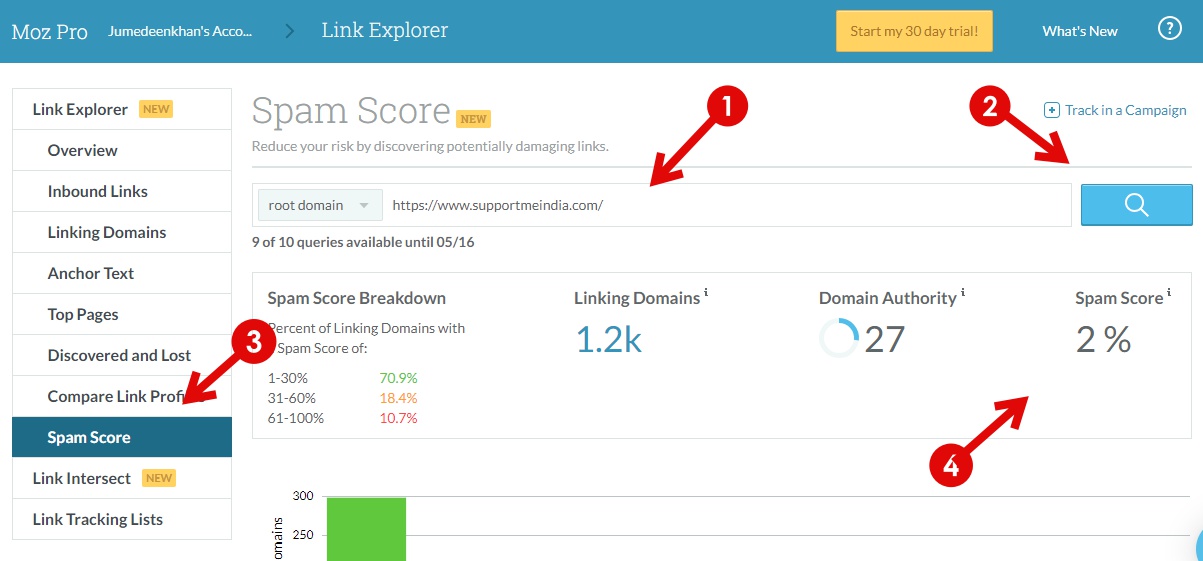Screen dimensions: 1203x561
Task: Click the 61-100% row label
Action: (x=296, y=418)
